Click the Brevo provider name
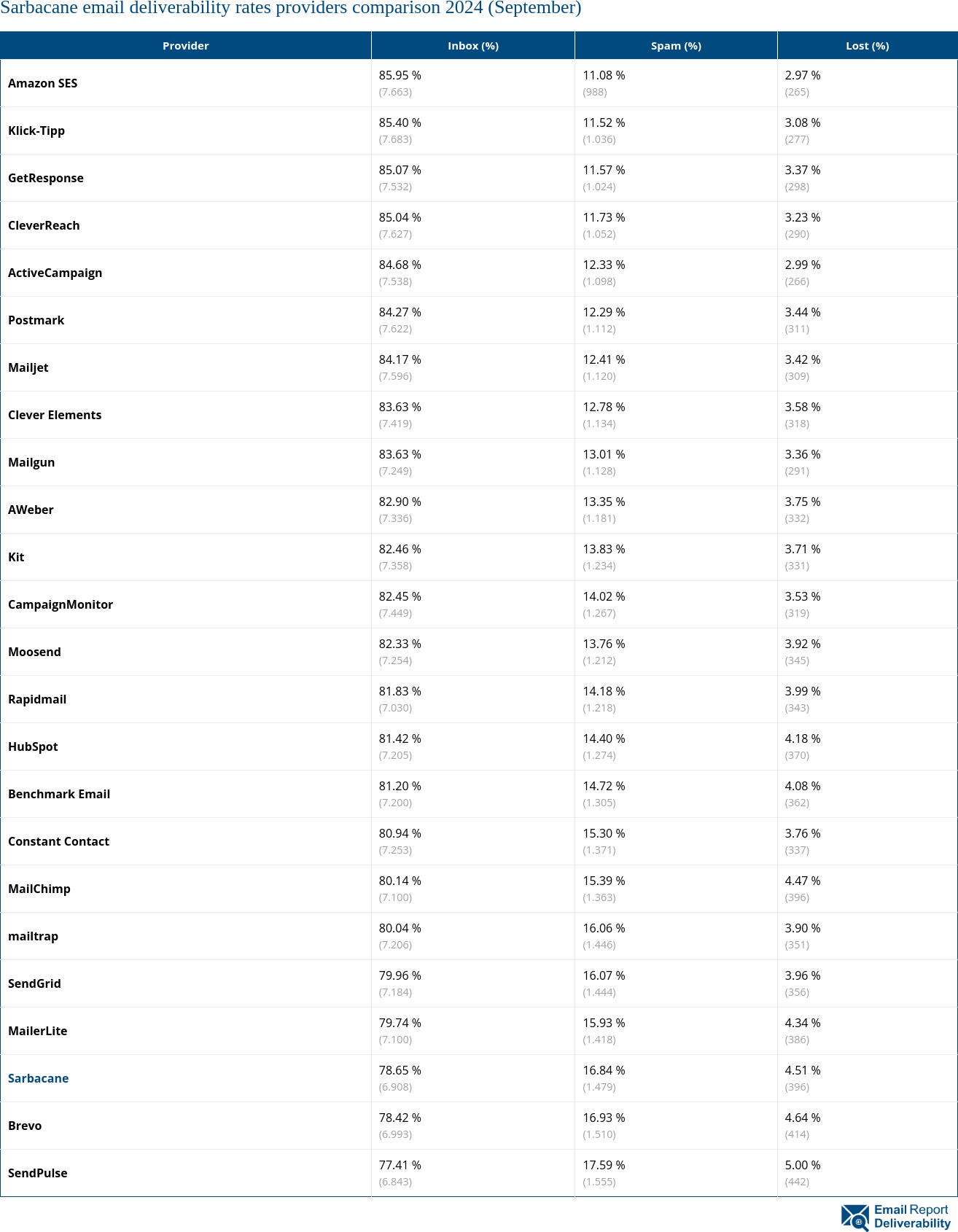The height and width of the screenshot is (1232, 958). click(x=25, y=1126)
